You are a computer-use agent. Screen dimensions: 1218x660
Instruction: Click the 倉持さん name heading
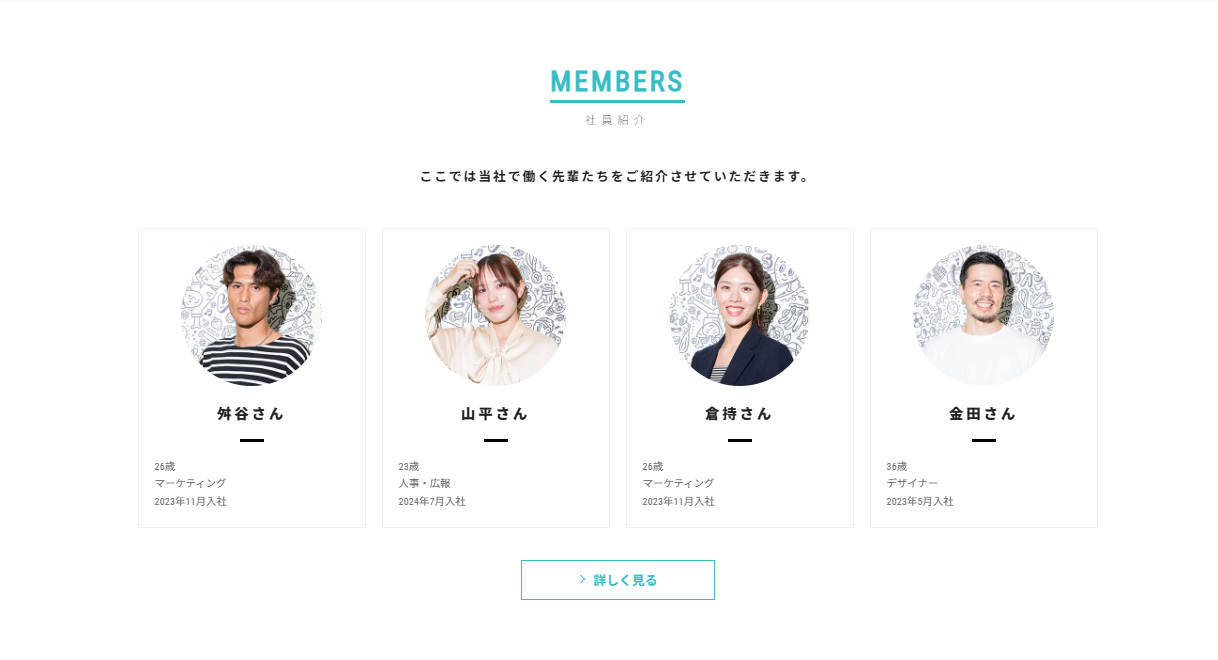click(740, 413)
